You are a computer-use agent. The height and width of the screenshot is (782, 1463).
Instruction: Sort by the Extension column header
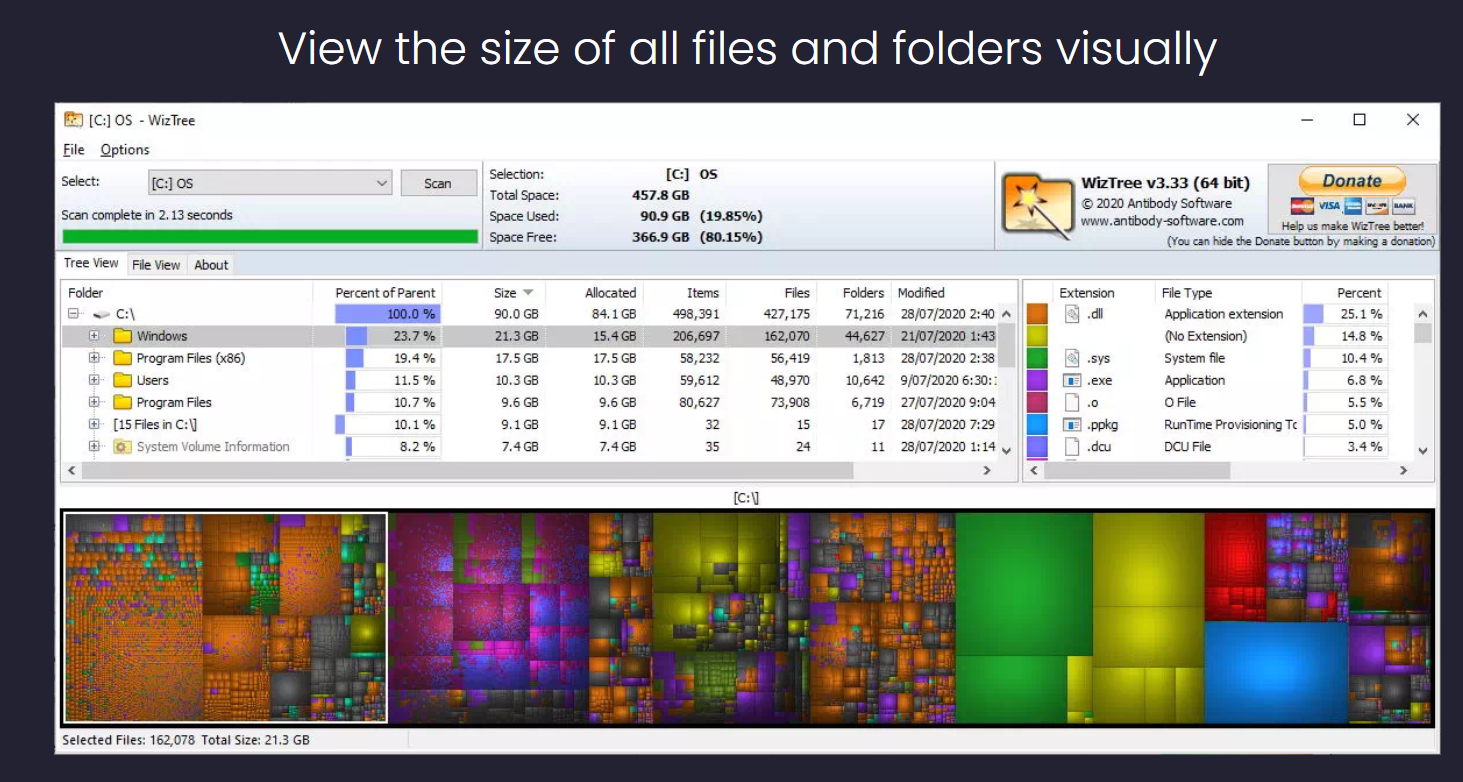(x=1087, y=293)
